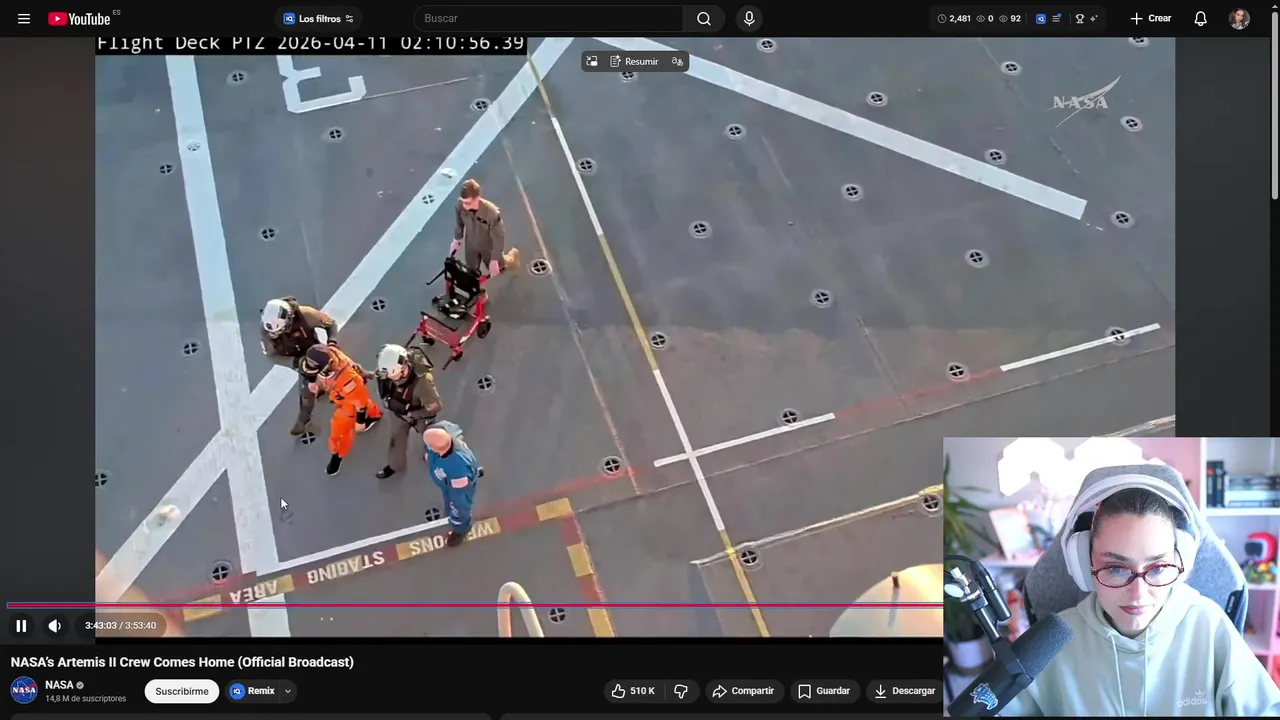Image resolution: width=1280 pixels, height=720 pixels.
Task: Click the webcam overlay of the streamer
Action: (x=1111, y=578)
